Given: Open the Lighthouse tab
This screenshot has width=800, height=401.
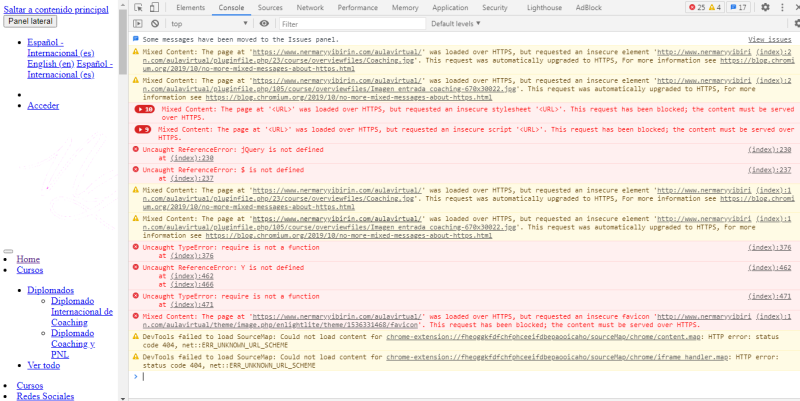Looking at the screenshot, I should pyautogui.click(x=544, y=8).
